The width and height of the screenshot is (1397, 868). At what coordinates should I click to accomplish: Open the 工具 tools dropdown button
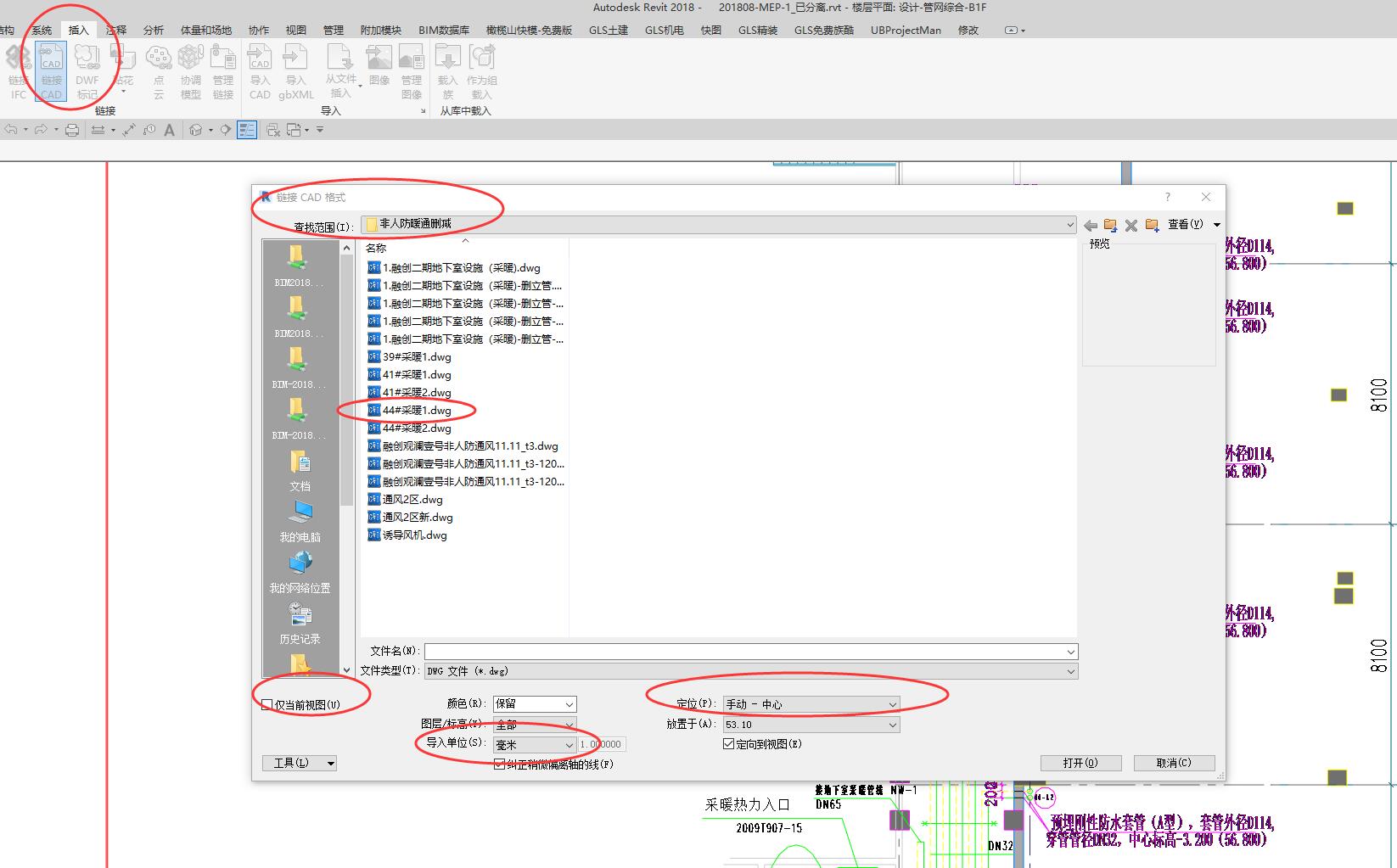[300, 763]
